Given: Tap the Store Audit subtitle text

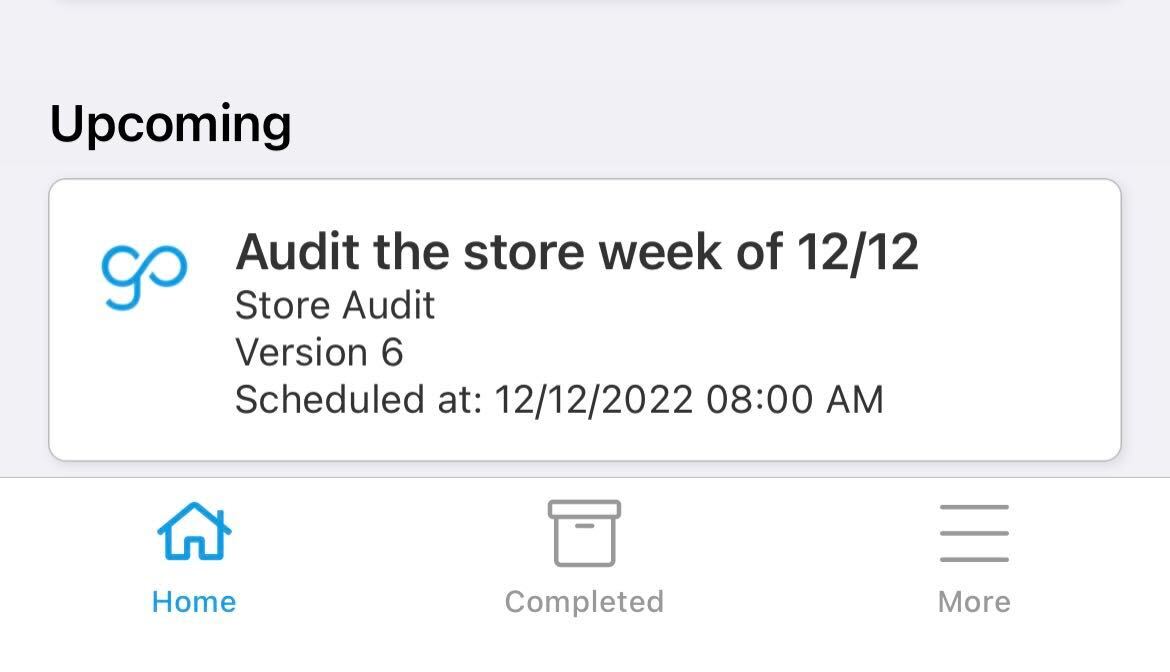Looking at the screenshot, I should point(334,305).
